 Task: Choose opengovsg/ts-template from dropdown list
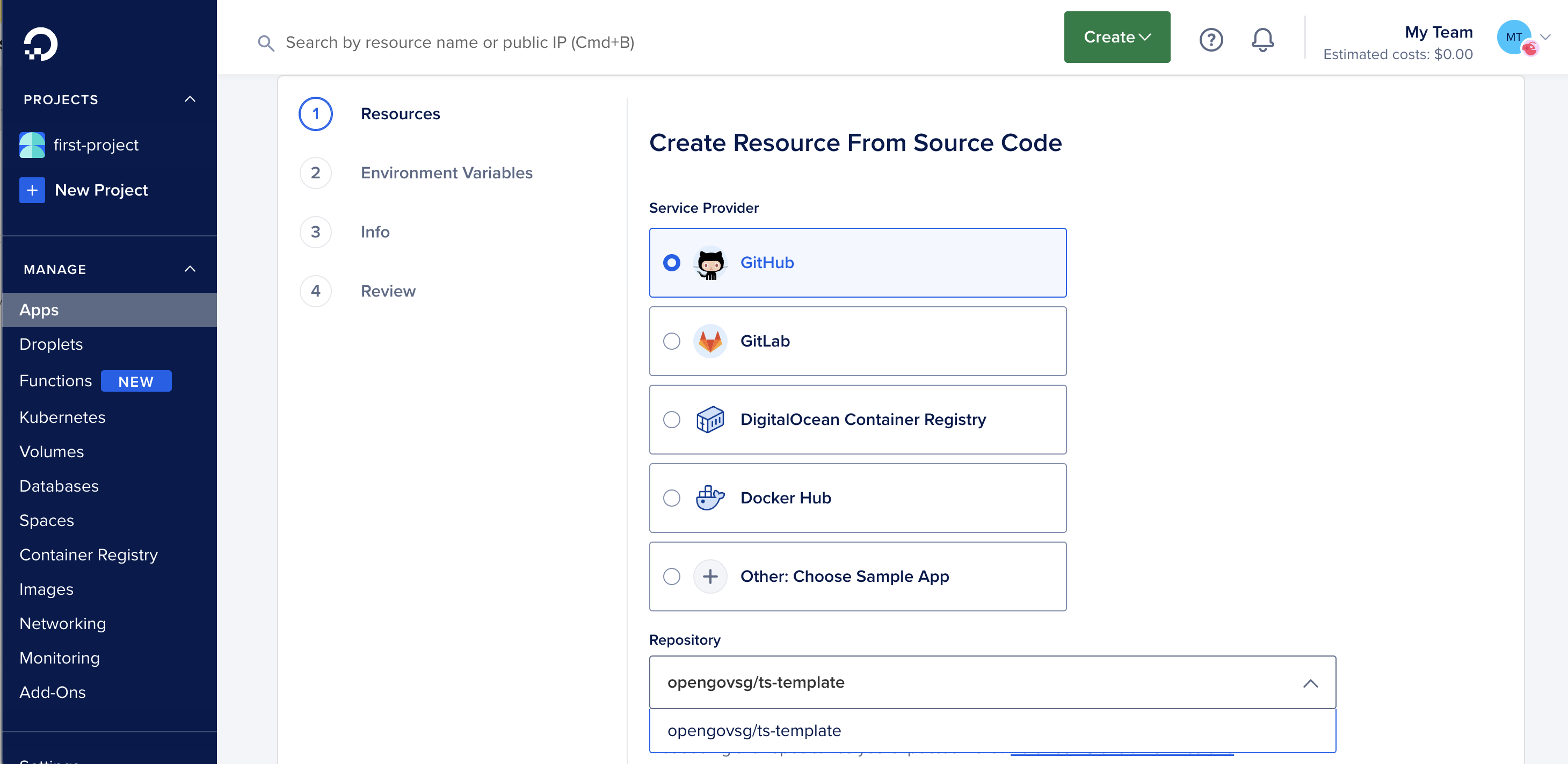(x=992, y=731)
